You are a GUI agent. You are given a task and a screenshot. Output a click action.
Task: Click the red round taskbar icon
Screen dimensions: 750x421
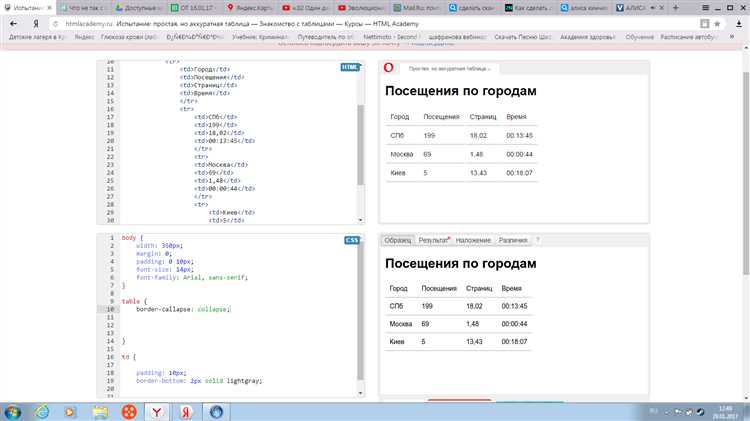pyautogui.click(x=129, y=412)
